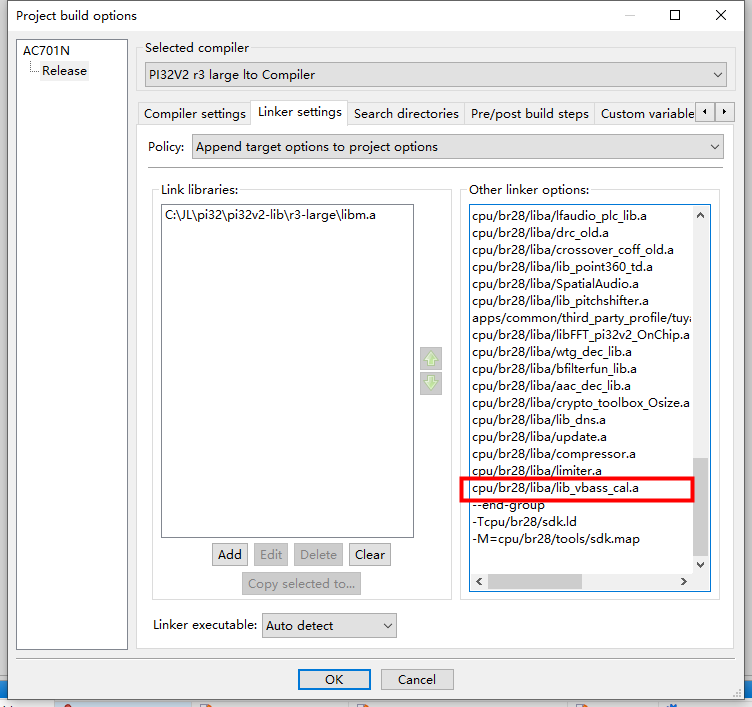Viewport: 752px width, 707px height.
Task: Click the crypto_toolbox_Osize.a line
Action: tap(581, 403)
